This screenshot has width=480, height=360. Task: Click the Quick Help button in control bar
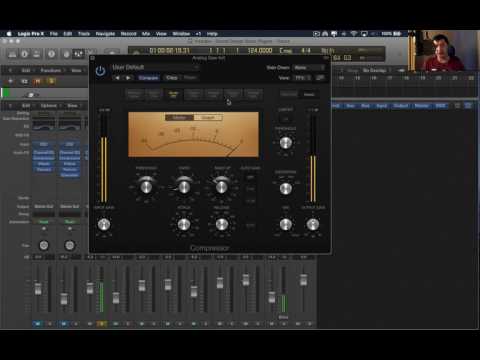click(x=51, y=54)
